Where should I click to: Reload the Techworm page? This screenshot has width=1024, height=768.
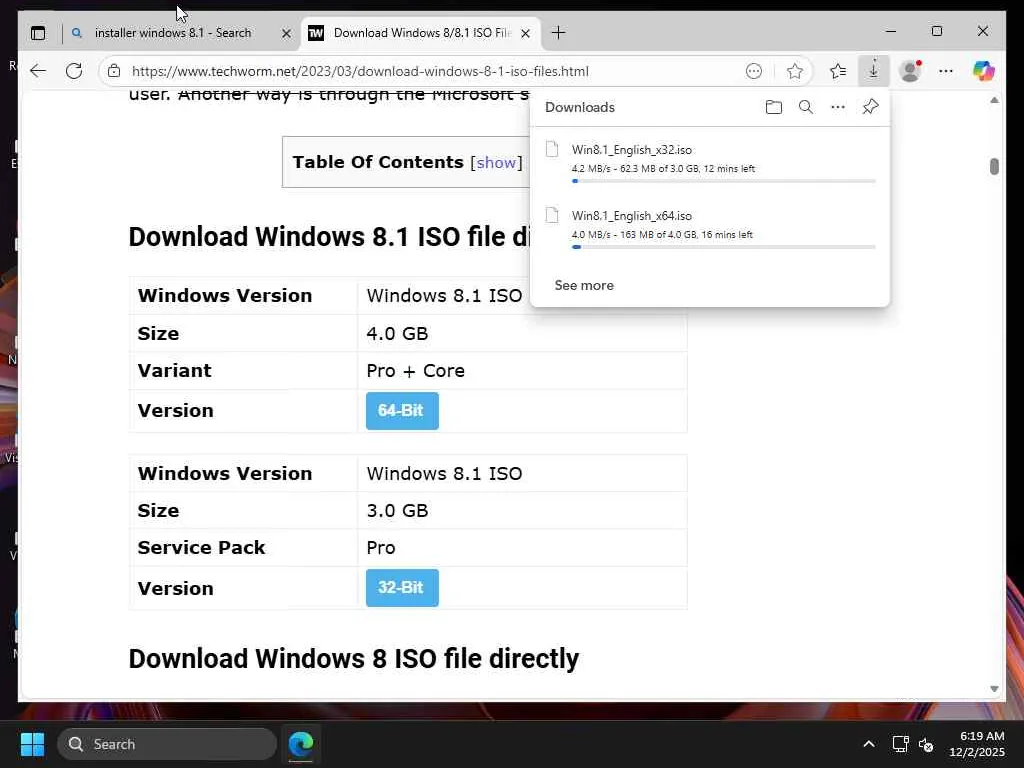74,71
